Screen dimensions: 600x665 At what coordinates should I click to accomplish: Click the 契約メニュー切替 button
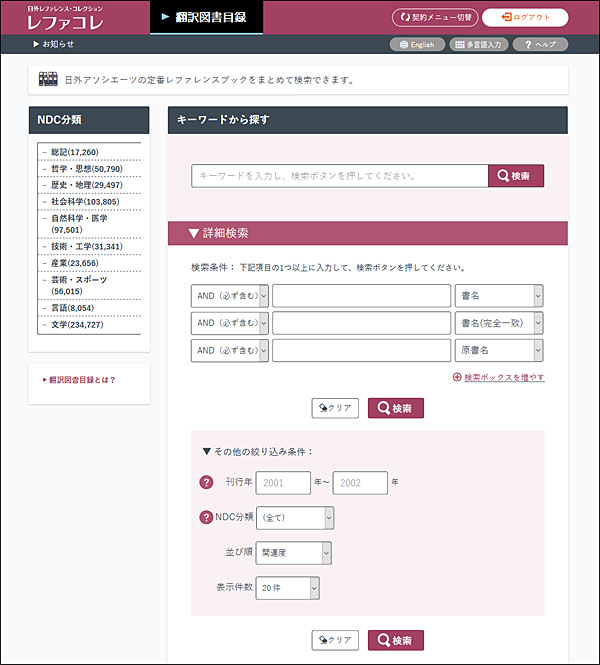point(434,17)
